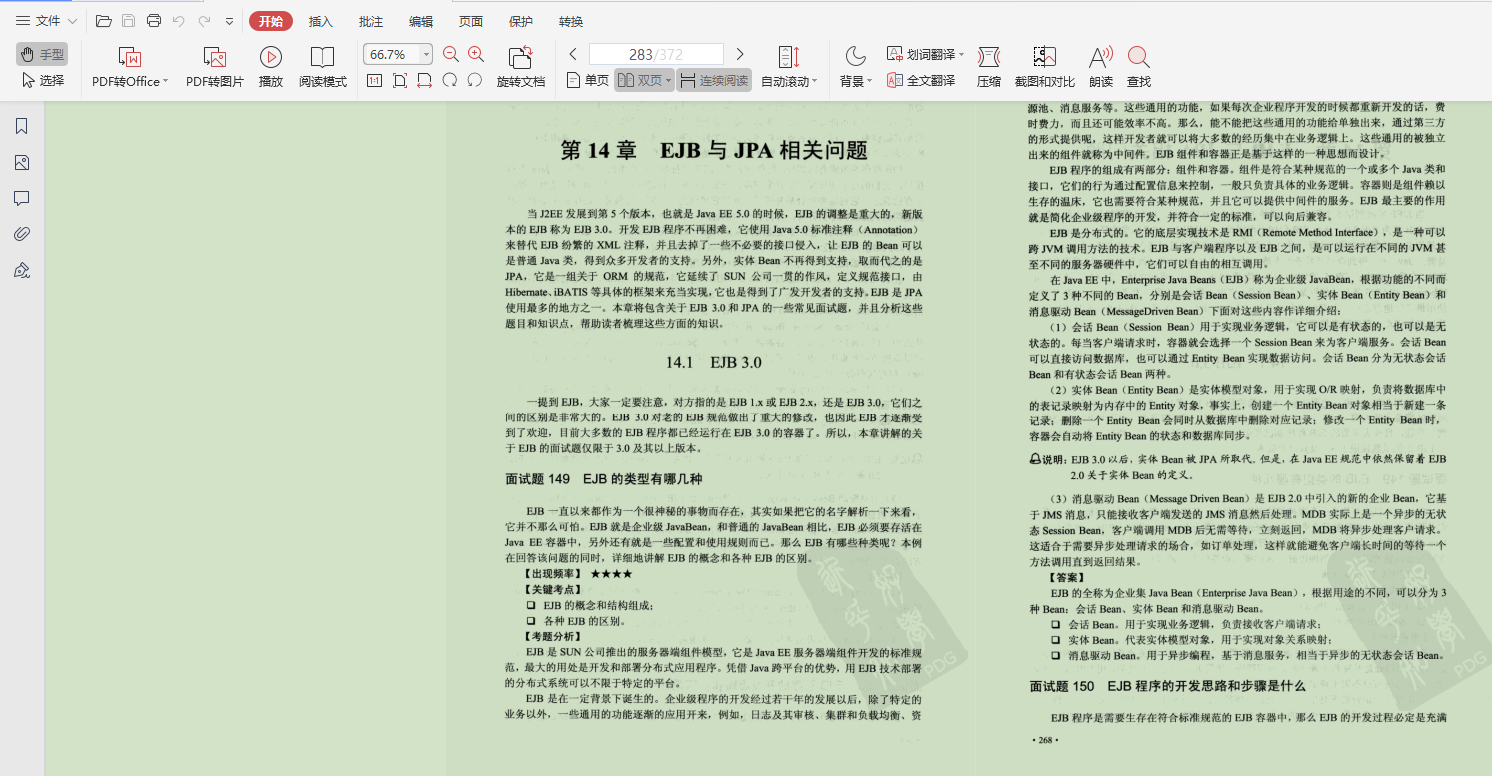Image resolution: width=1492 pixels, height=776 pixels.
Task: Rotate the view counterclockwise
Action: (x=475, y=80)
